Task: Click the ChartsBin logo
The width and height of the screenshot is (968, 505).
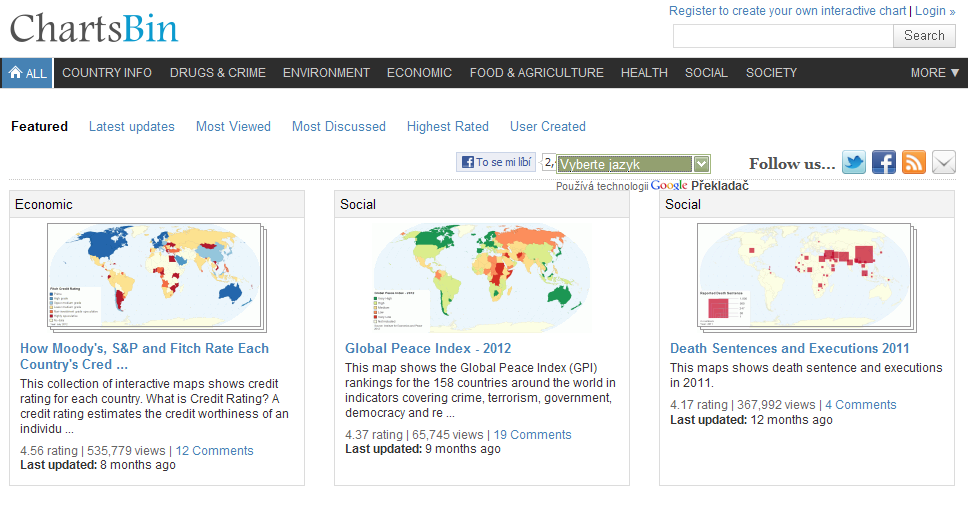Action: coord(94,28)
